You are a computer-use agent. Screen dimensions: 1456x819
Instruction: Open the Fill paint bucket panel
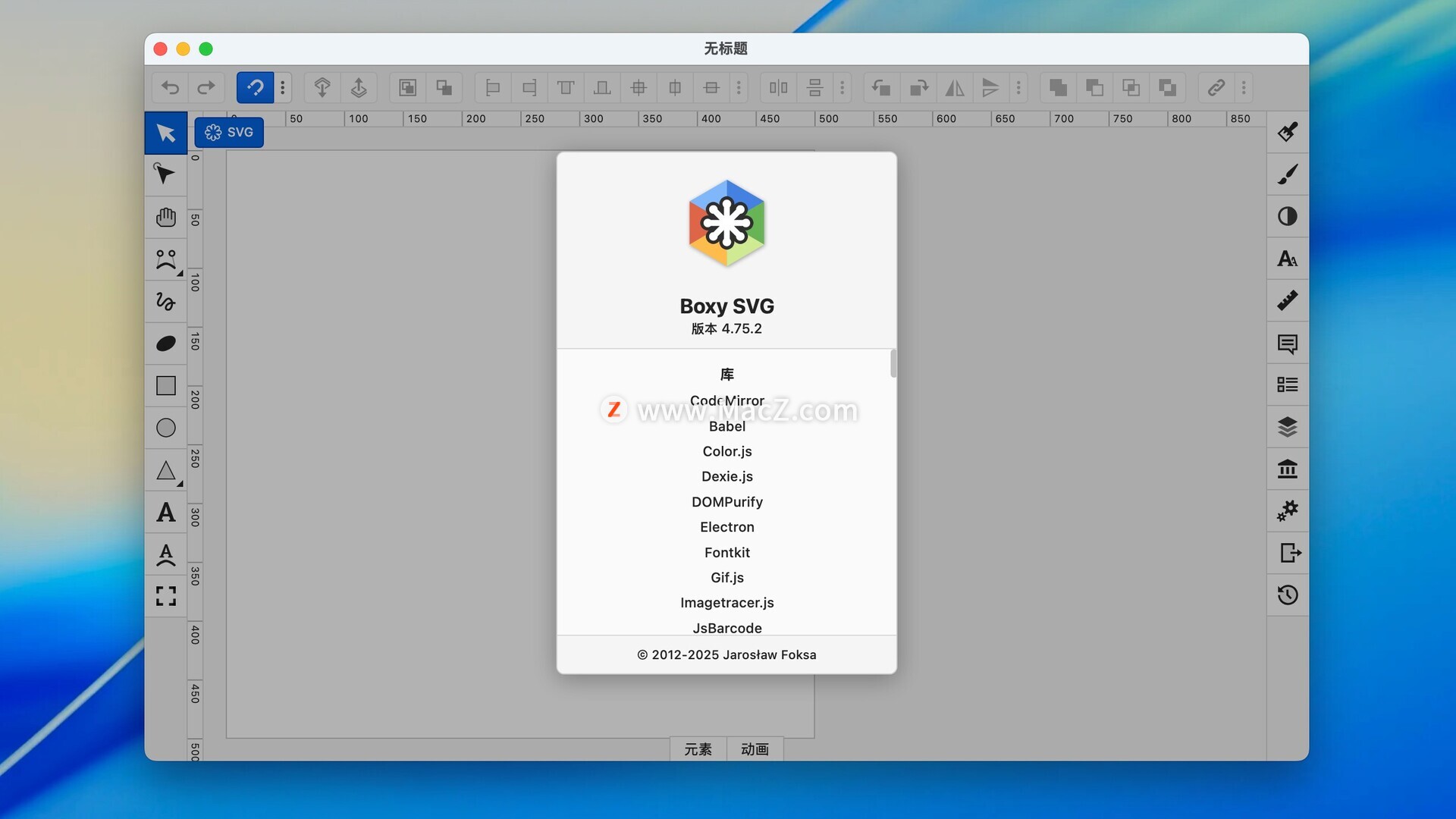[x=1288, y=132]
